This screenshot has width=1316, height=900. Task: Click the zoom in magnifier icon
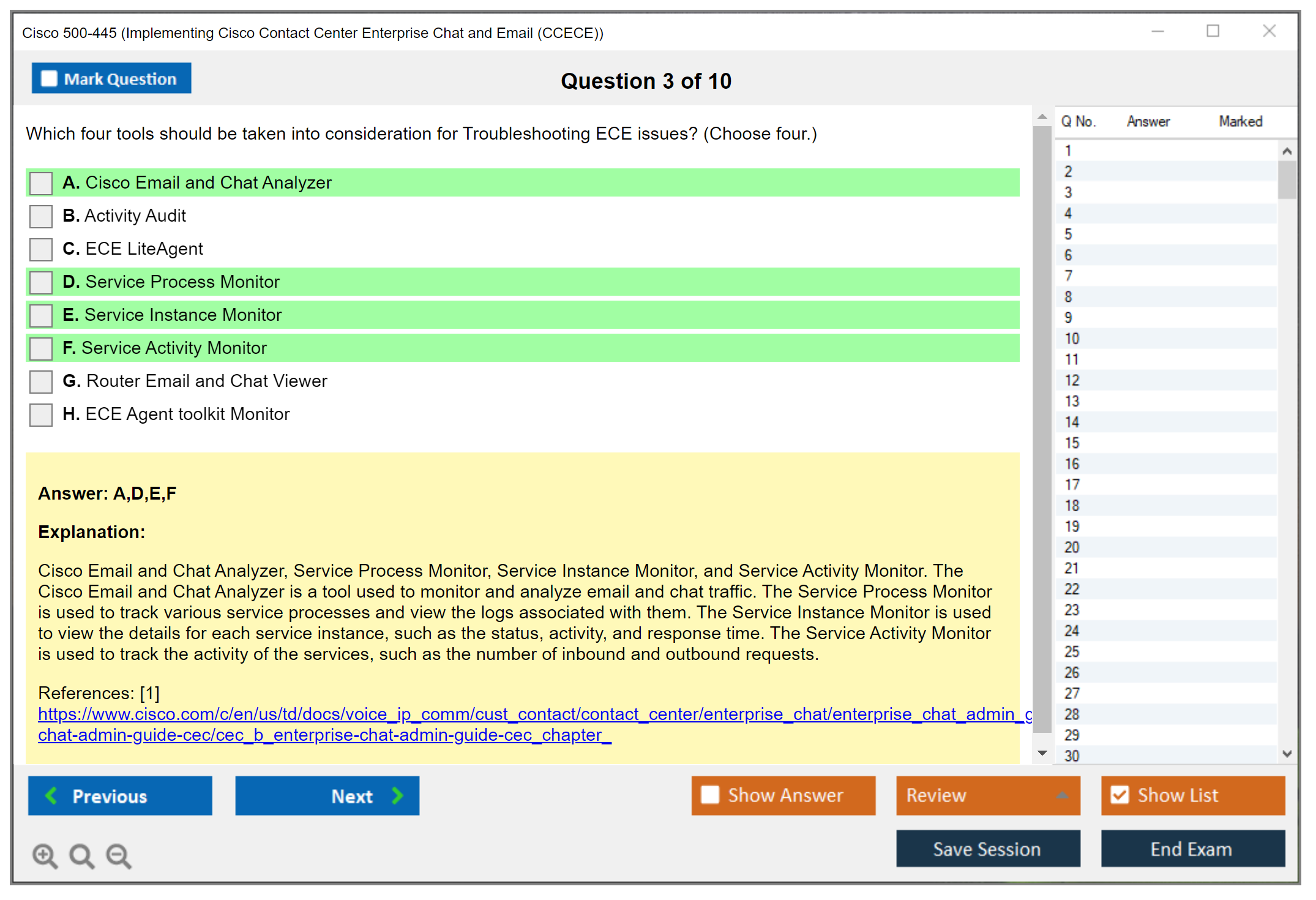45,855
